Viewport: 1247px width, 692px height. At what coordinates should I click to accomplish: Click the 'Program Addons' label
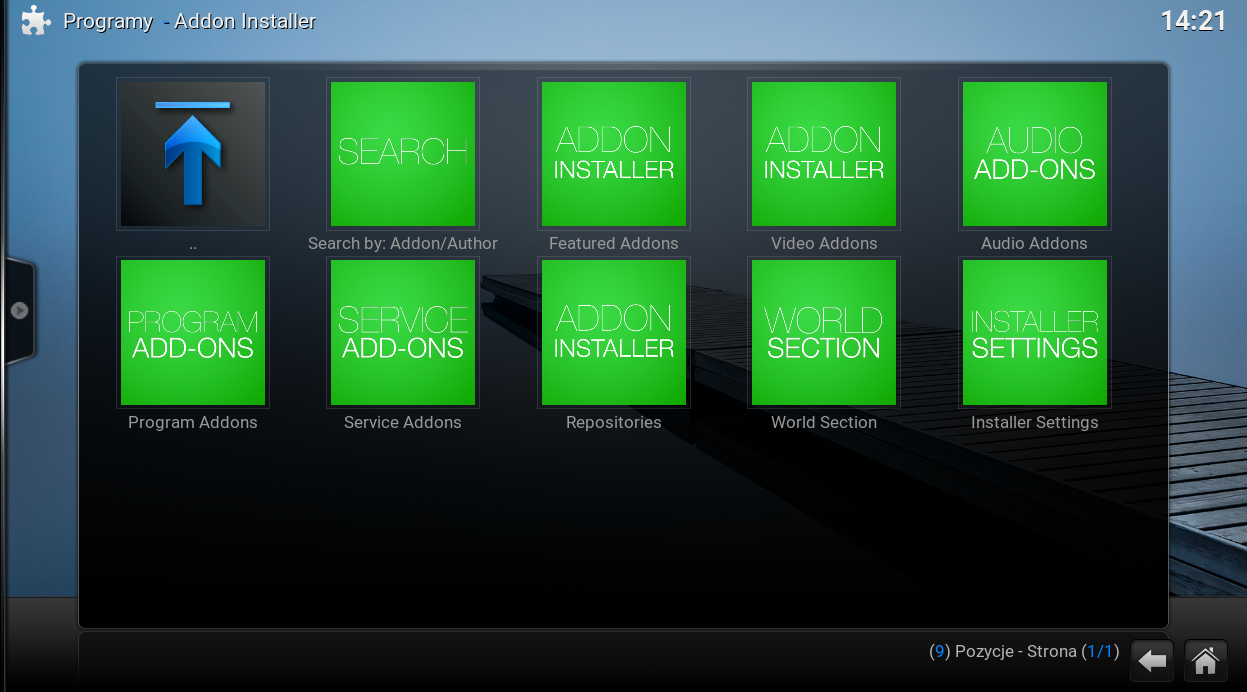193,422
